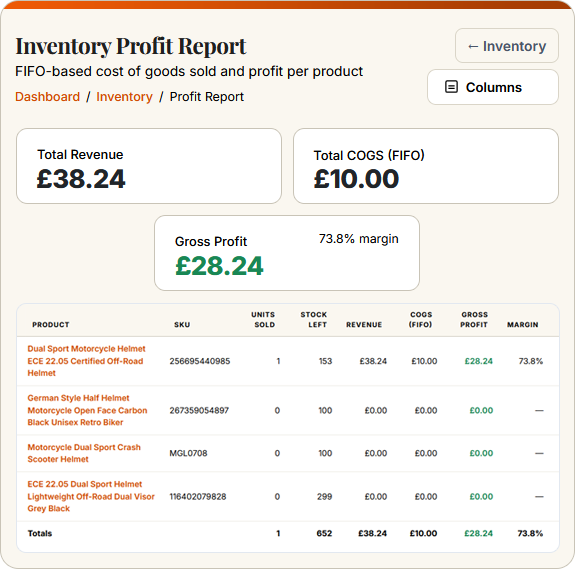575x569 pixels.
Task: Select SKU 116402079828
Action: (198, 496)
